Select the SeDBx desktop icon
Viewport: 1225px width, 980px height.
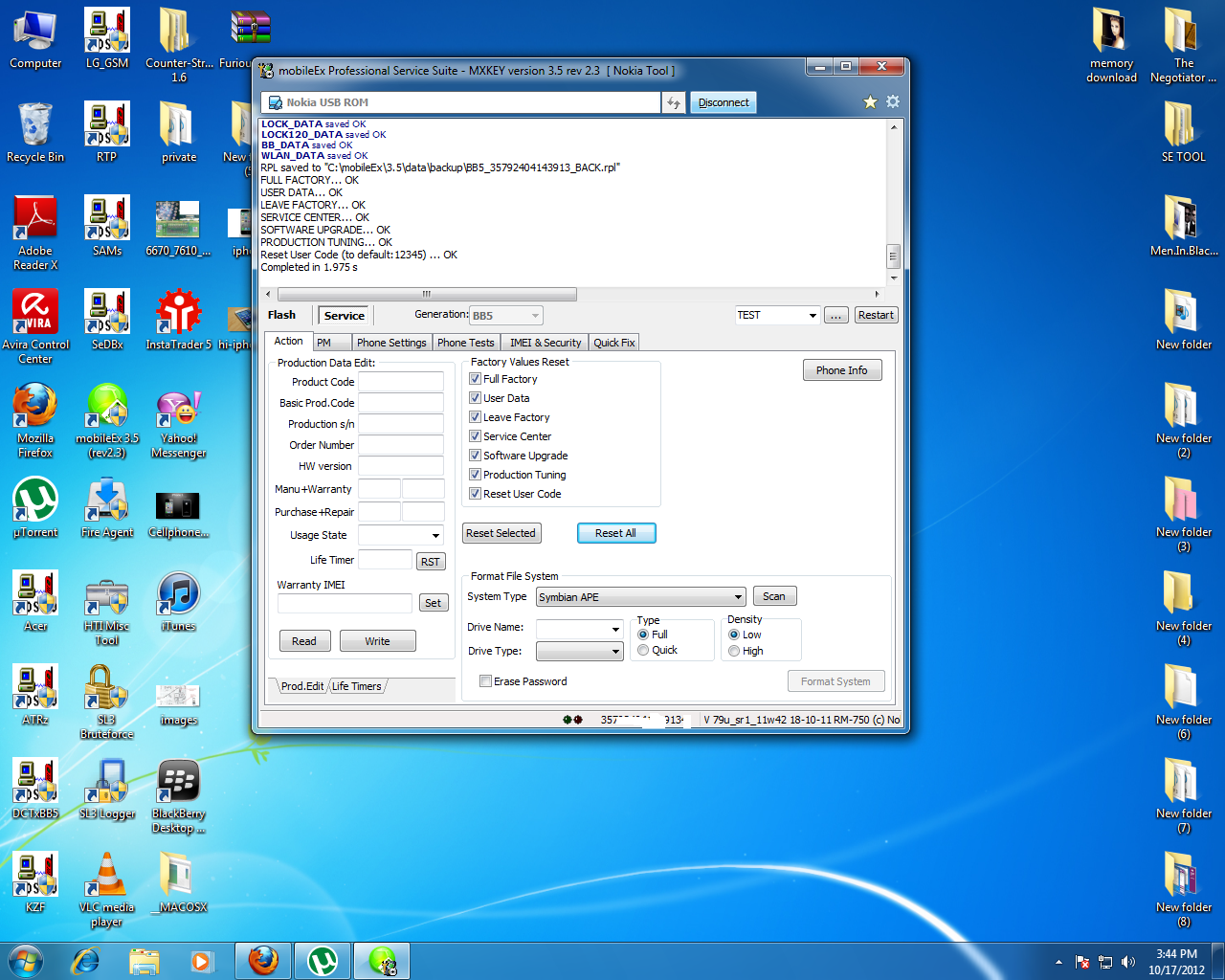coord(107,321)
